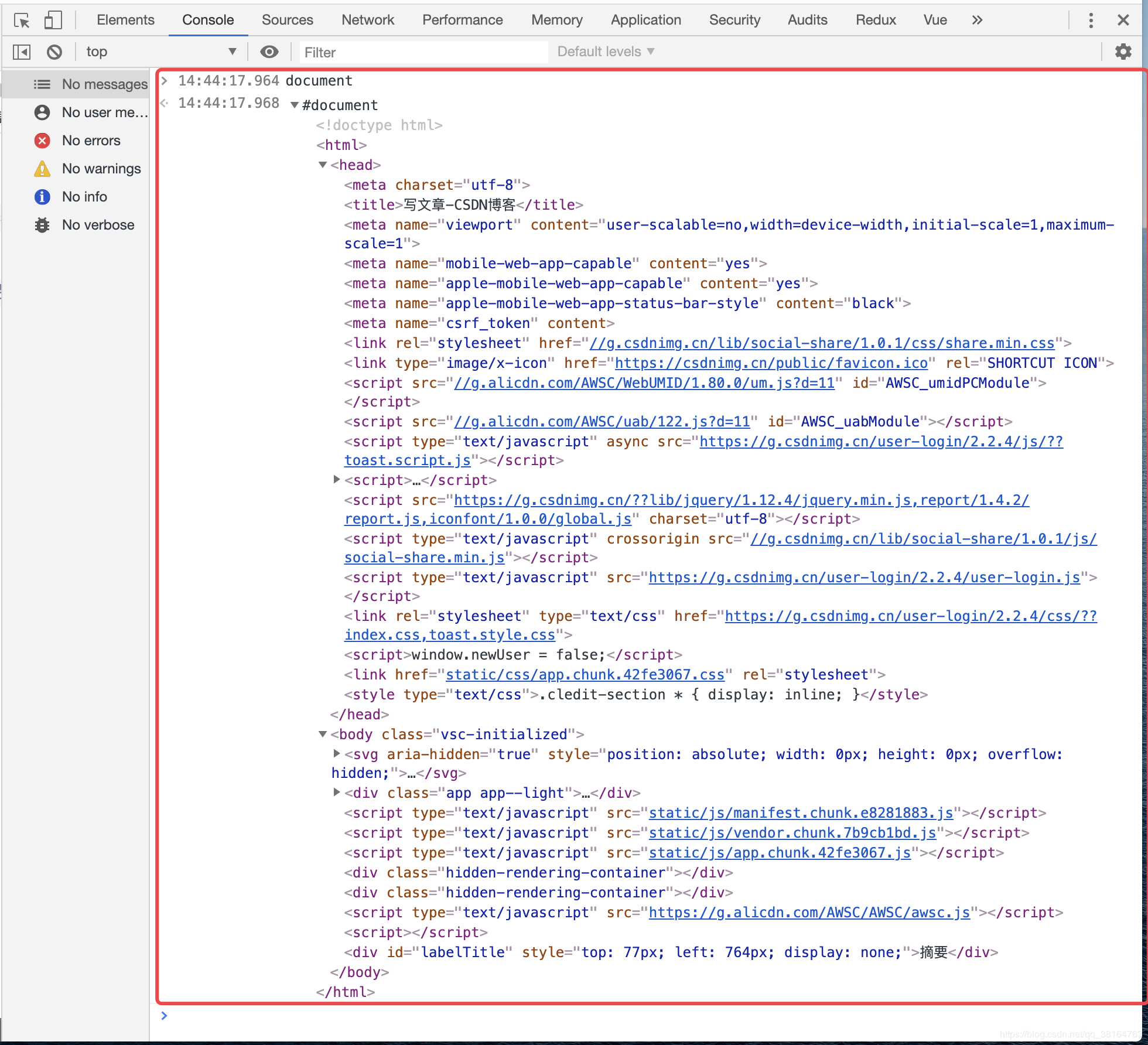This screenshot has height=1045, width=1148.
Task: Select the No errors red icon
Action: (42, 141)
